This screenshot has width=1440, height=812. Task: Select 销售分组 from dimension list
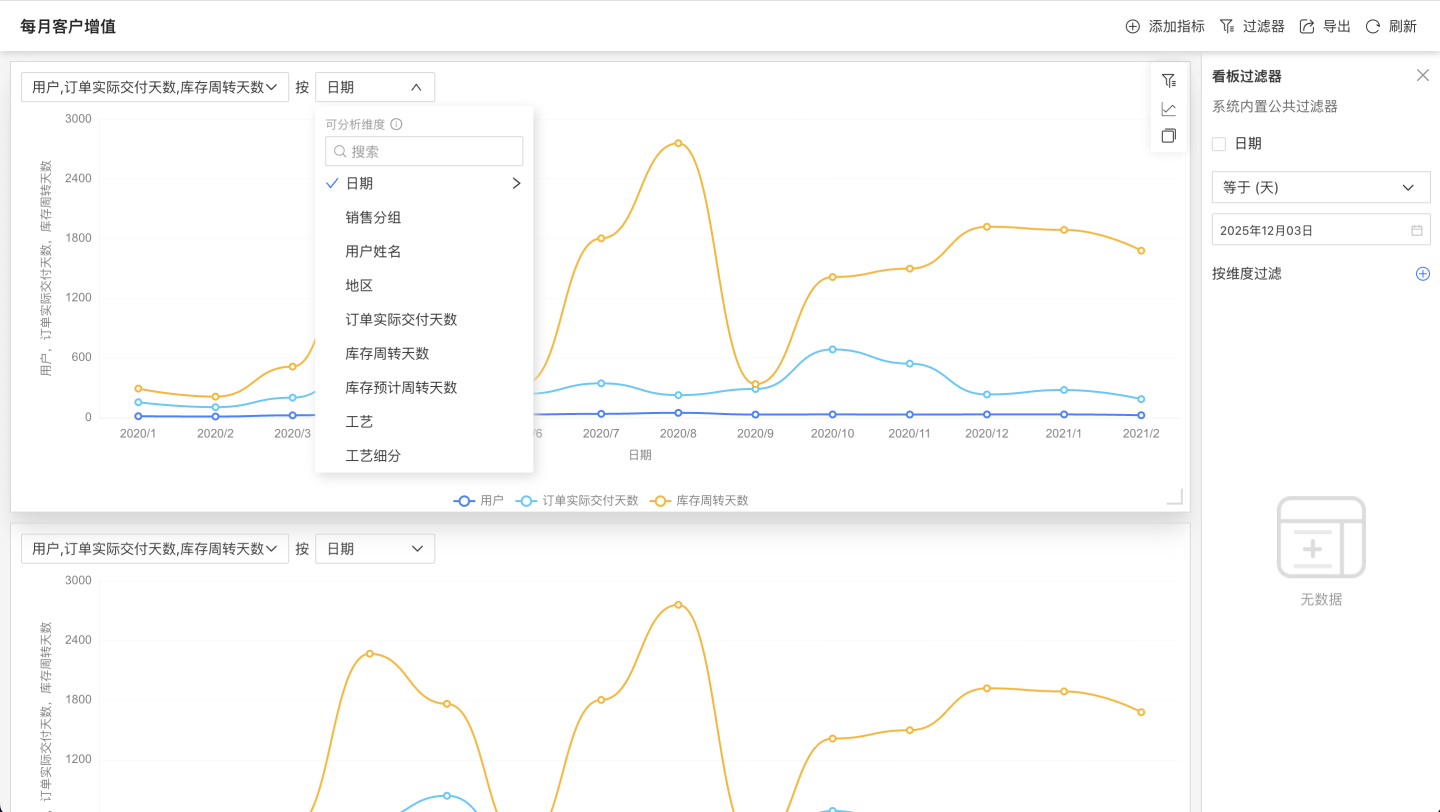point(373,218)
